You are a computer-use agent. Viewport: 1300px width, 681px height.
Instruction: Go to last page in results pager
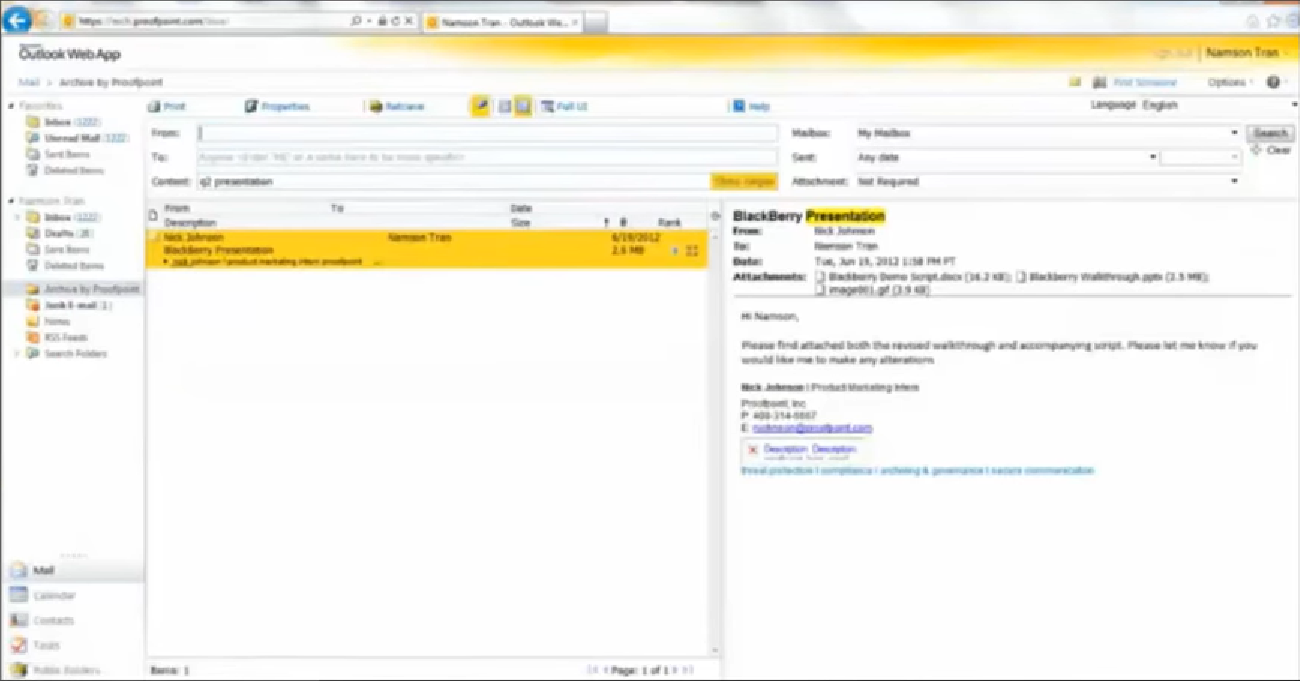click(689, 669)
